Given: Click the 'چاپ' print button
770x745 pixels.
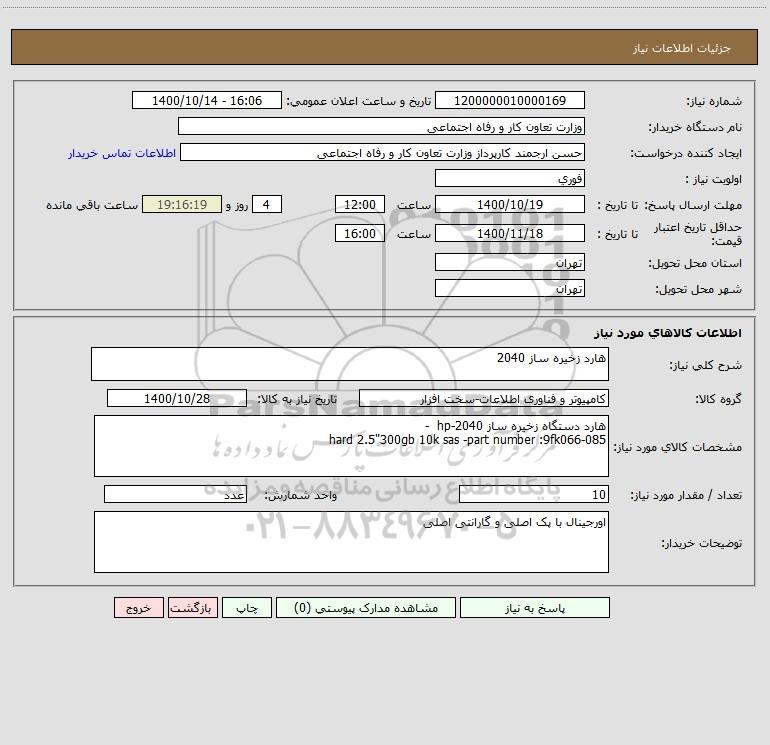Looking at the screenshot, I should point(247,608).
